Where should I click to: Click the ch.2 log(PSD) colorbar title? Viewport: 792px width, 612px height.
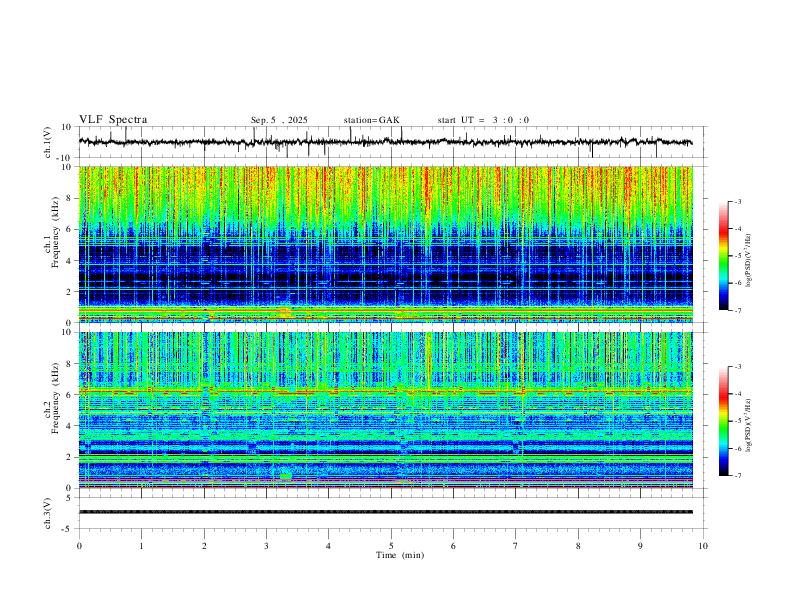pyautogui.click(x=749, y=426)
